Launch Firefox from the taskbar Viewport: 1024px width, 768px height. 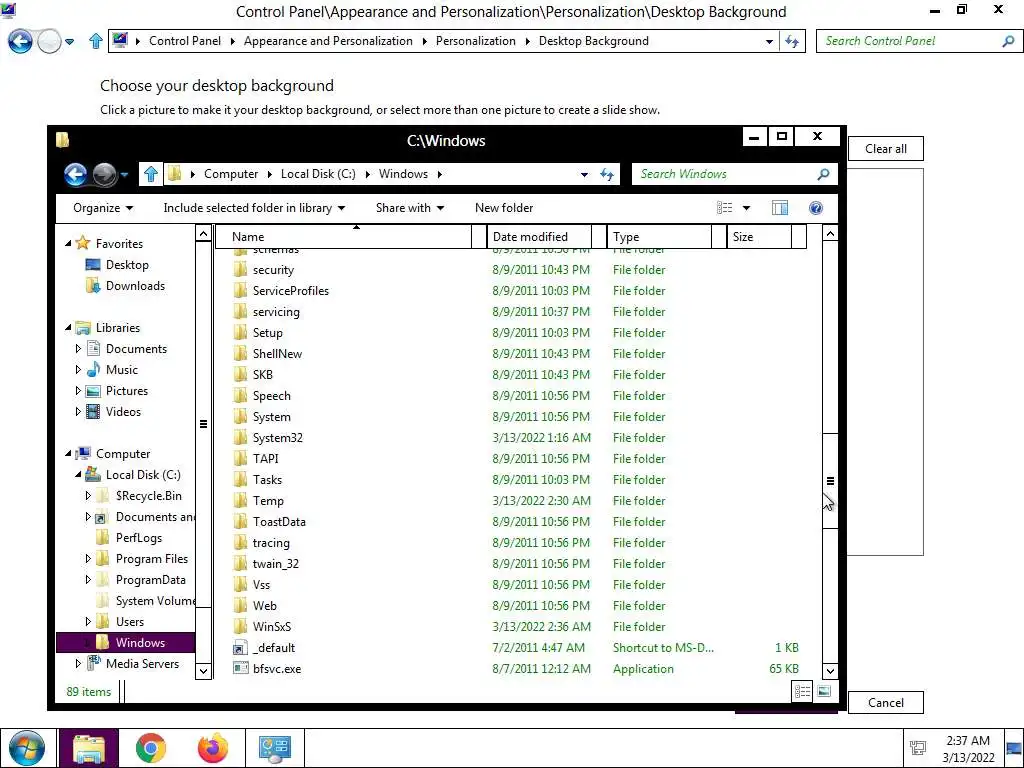(213, 748)
